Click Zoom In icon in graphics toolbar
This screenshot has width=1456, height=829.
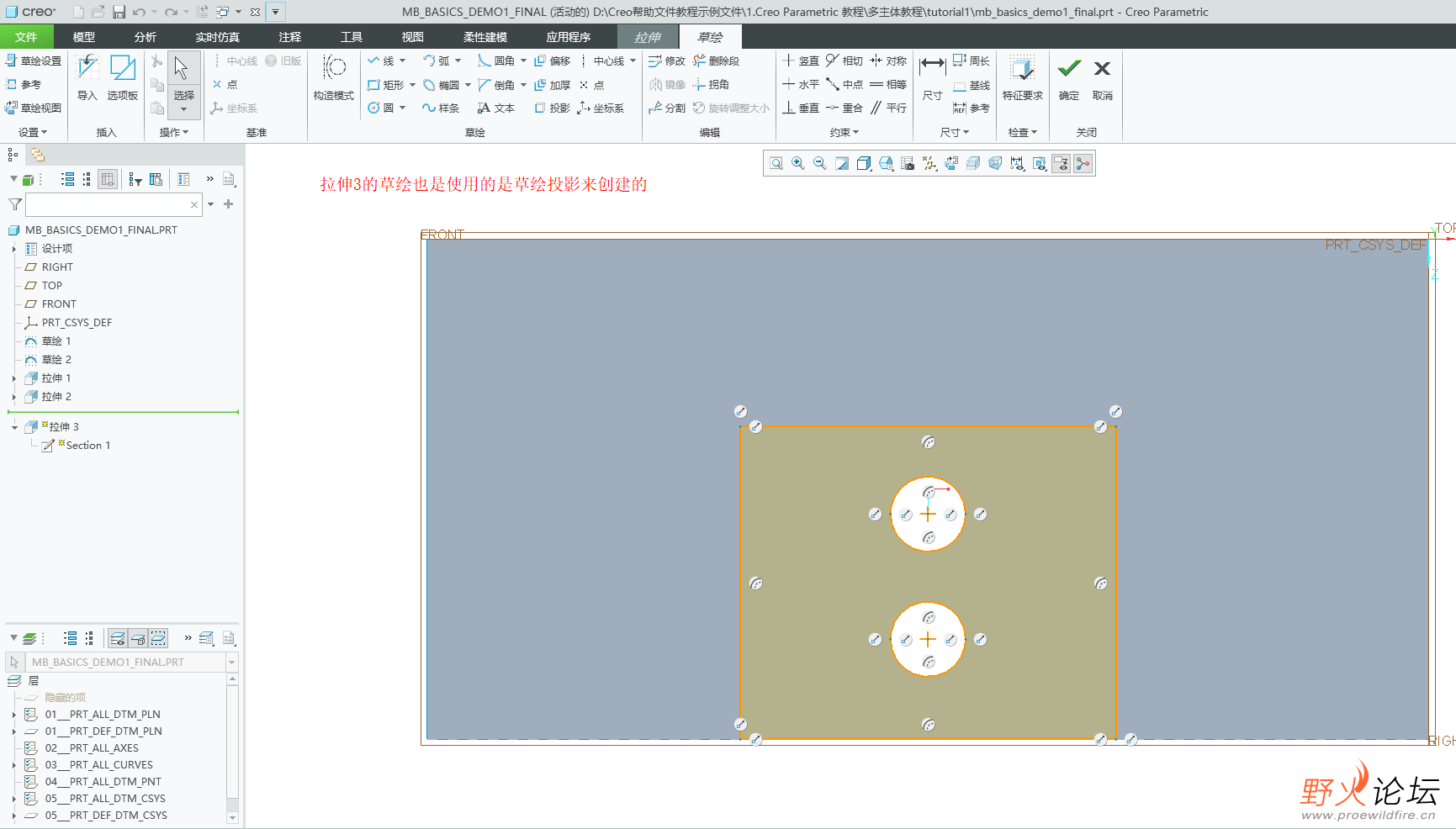pos(798,163)
